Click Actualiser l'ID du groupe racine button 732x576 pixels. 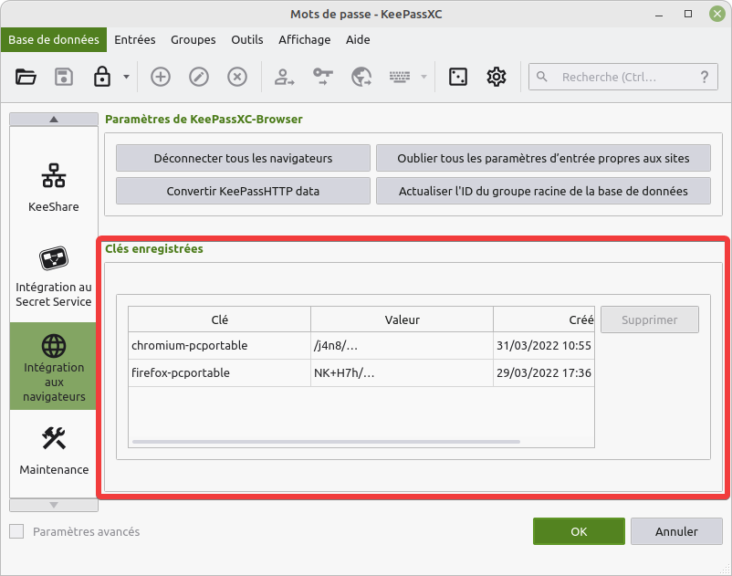tap(543, 191)
